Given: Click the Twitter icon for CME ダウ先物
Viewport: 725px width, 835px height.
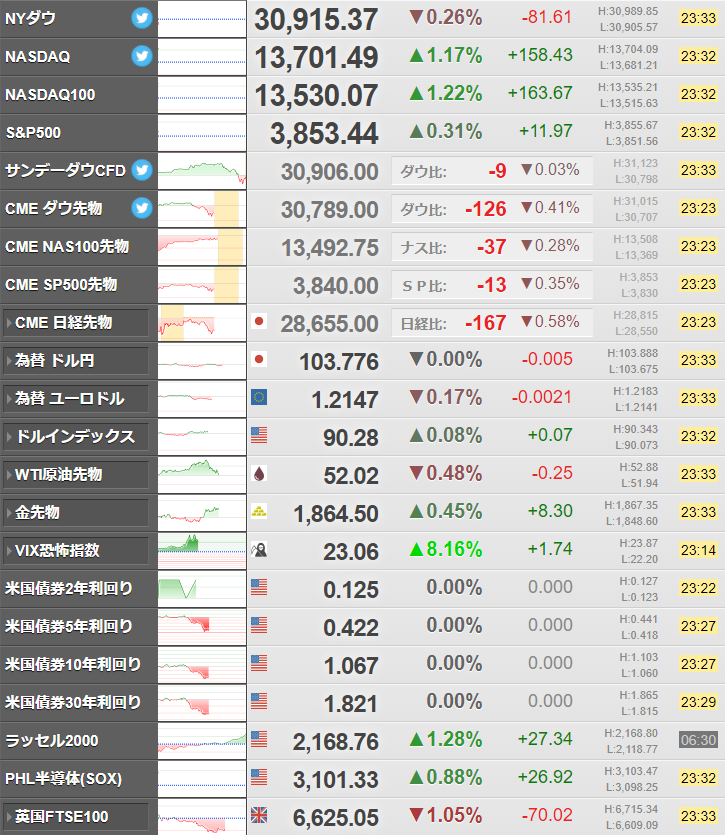Looking at the screenshot, I should tap(142, 208).
